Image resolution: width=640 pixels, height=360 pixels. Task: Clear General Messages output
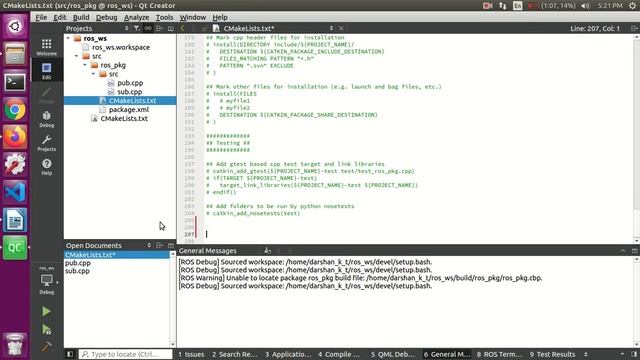pos(267,251)
